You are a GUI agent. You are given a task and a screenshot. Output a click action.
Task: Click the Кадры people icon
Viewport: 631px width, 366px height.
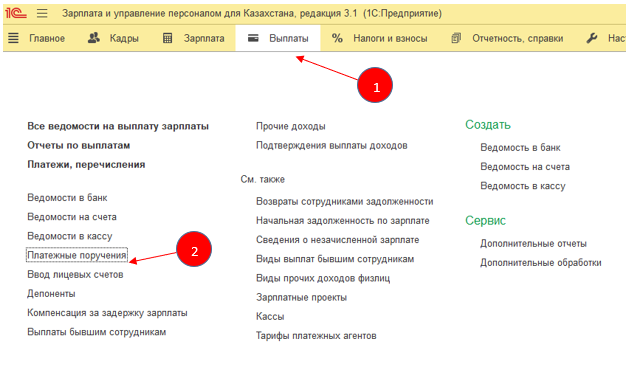(x=94, y=38)
